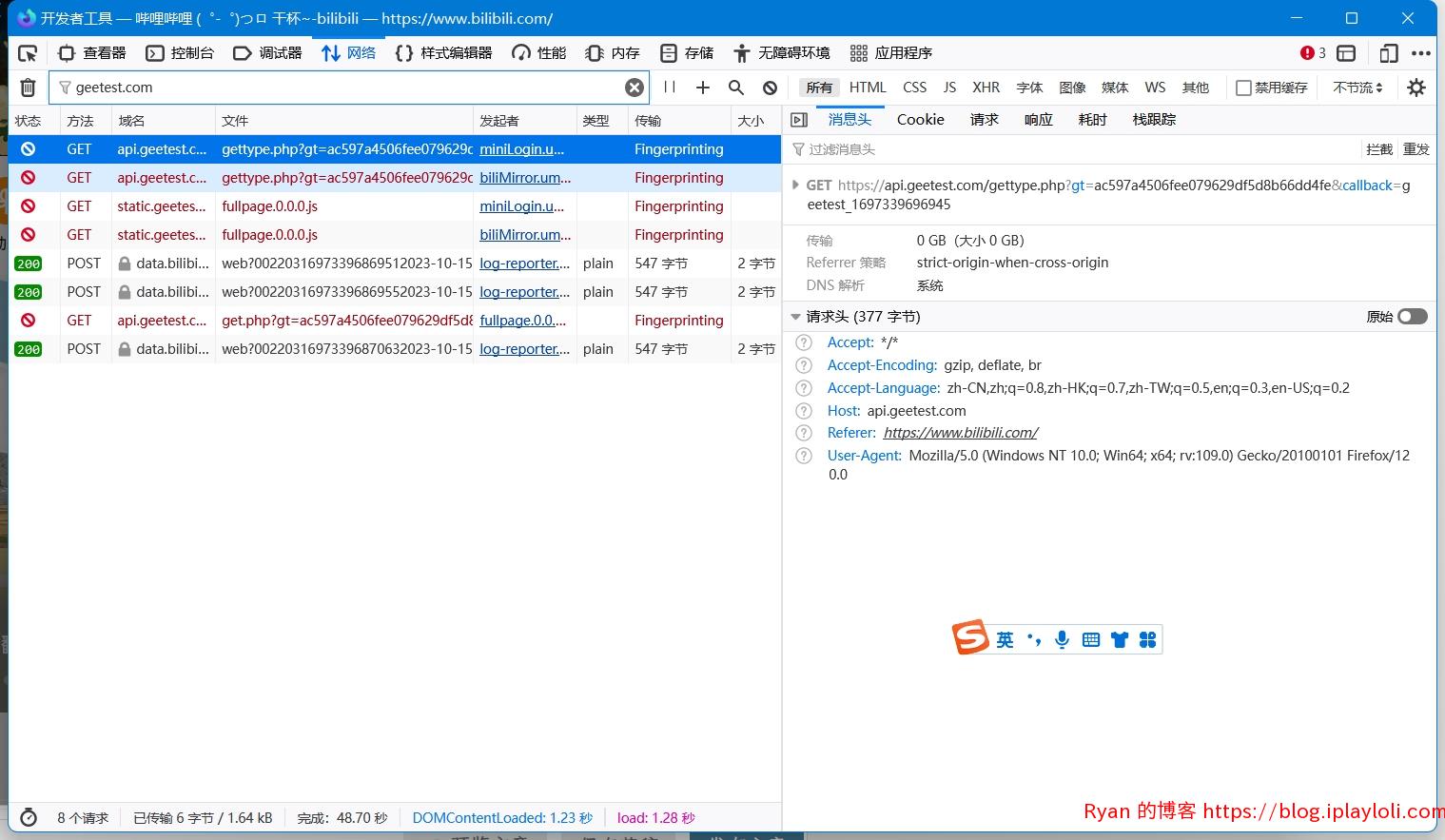Select the 网络 network tab
Image resolution: width=1445 pixels, height=840 pixels.
pyautogui.click(x=348, y=53)
